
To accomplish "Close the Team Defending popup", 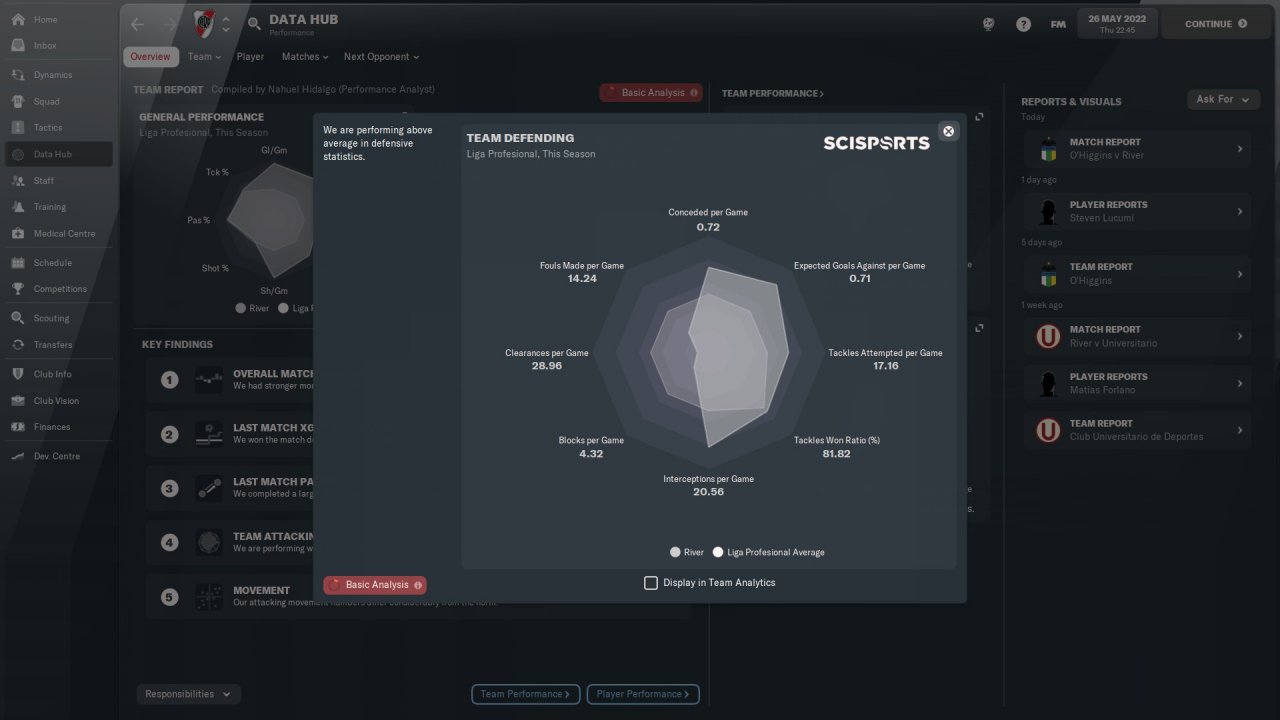I will 948,131.
